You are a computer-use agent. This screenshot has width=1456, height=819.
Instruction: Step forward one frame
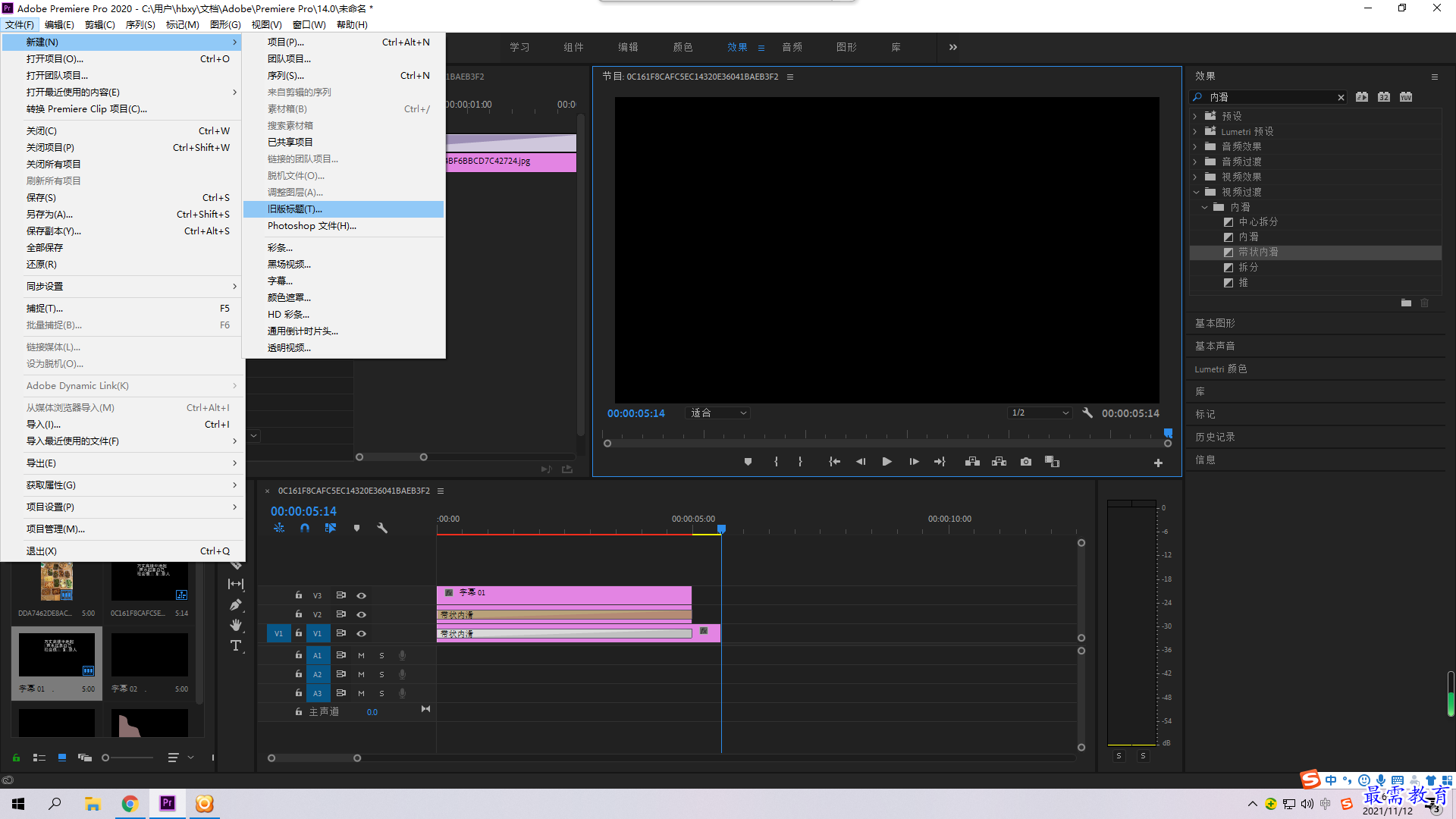(x=914, y=462)
